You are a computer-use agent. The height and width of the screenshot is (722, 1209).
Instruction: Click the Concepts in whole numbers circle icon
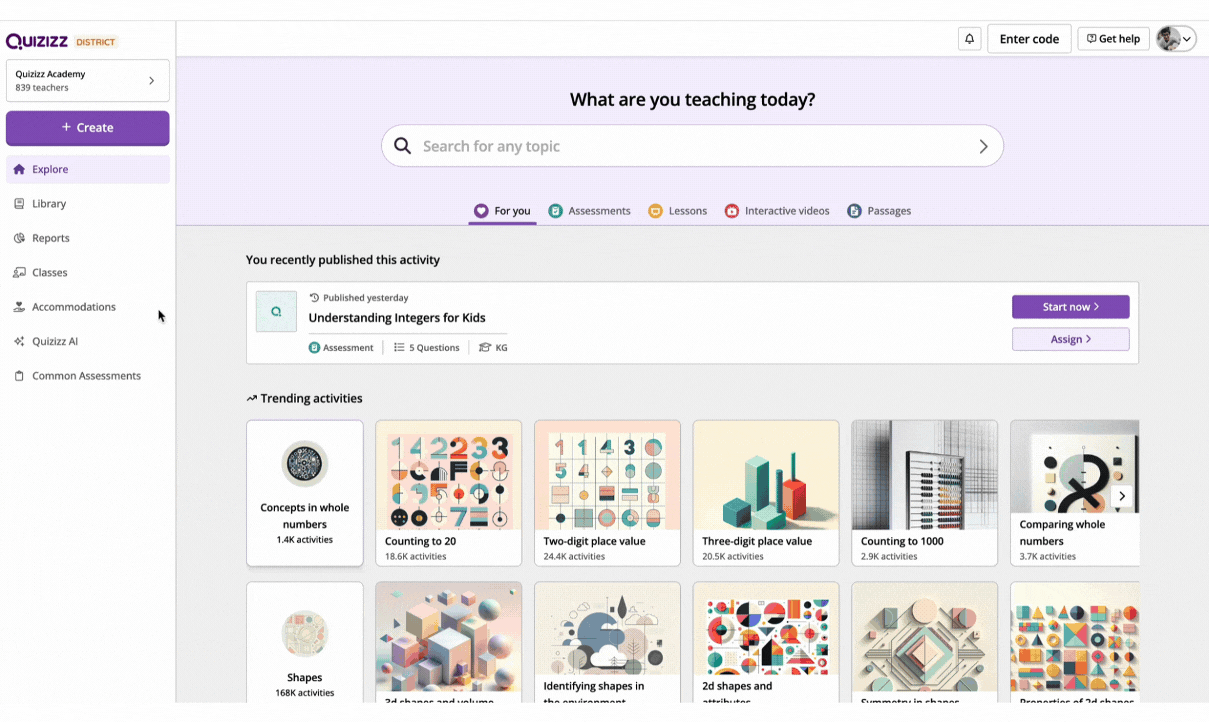point(304,464)
